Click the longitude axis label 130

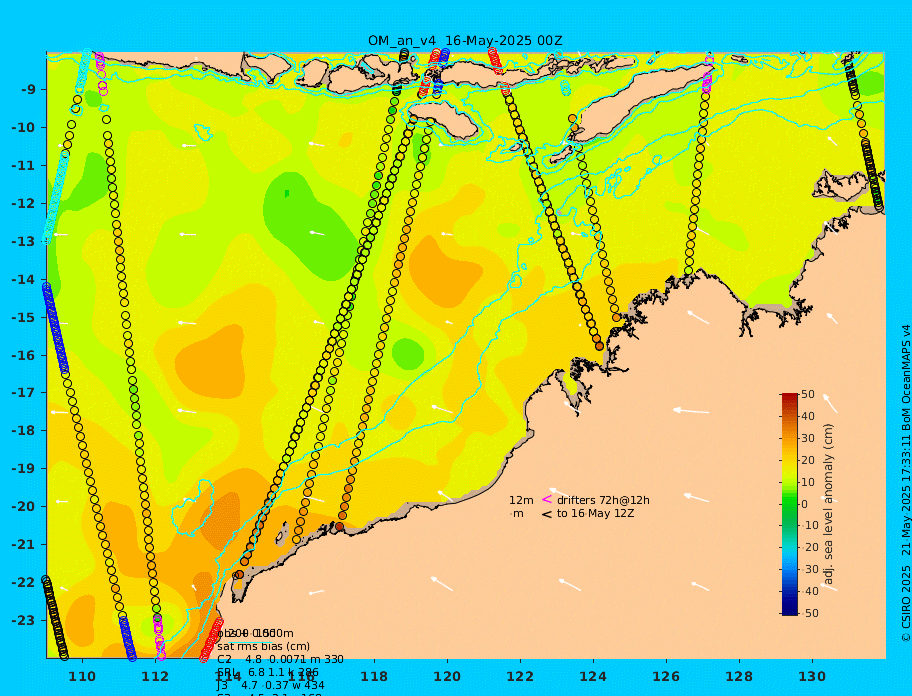pos(812,677)
